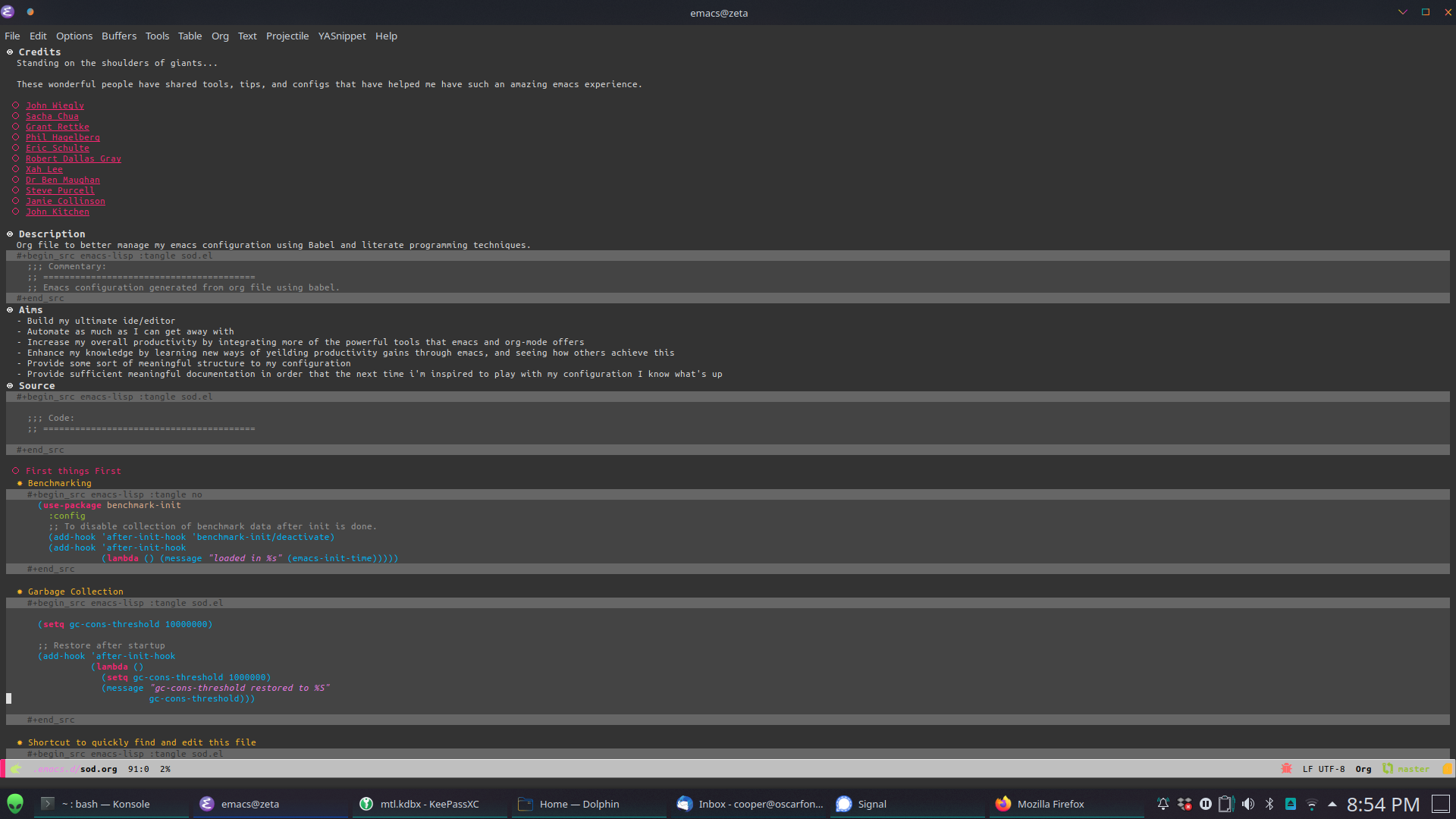Click the Dolphin folder icon in taskbar
Screen dimensions: 1456x819
tap(526, 803)
